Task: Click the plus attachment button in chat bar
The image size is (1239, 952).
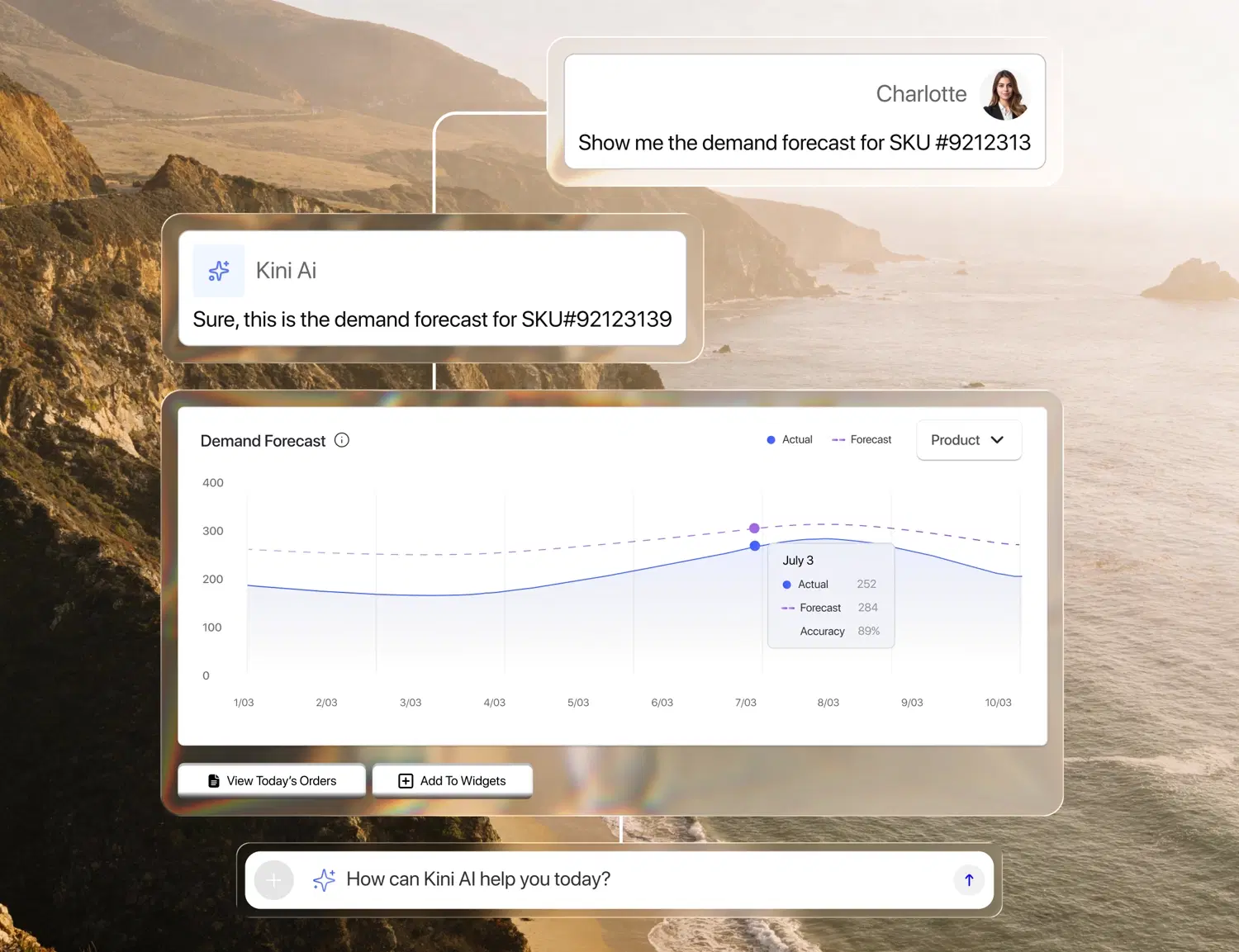Action: 274,880
